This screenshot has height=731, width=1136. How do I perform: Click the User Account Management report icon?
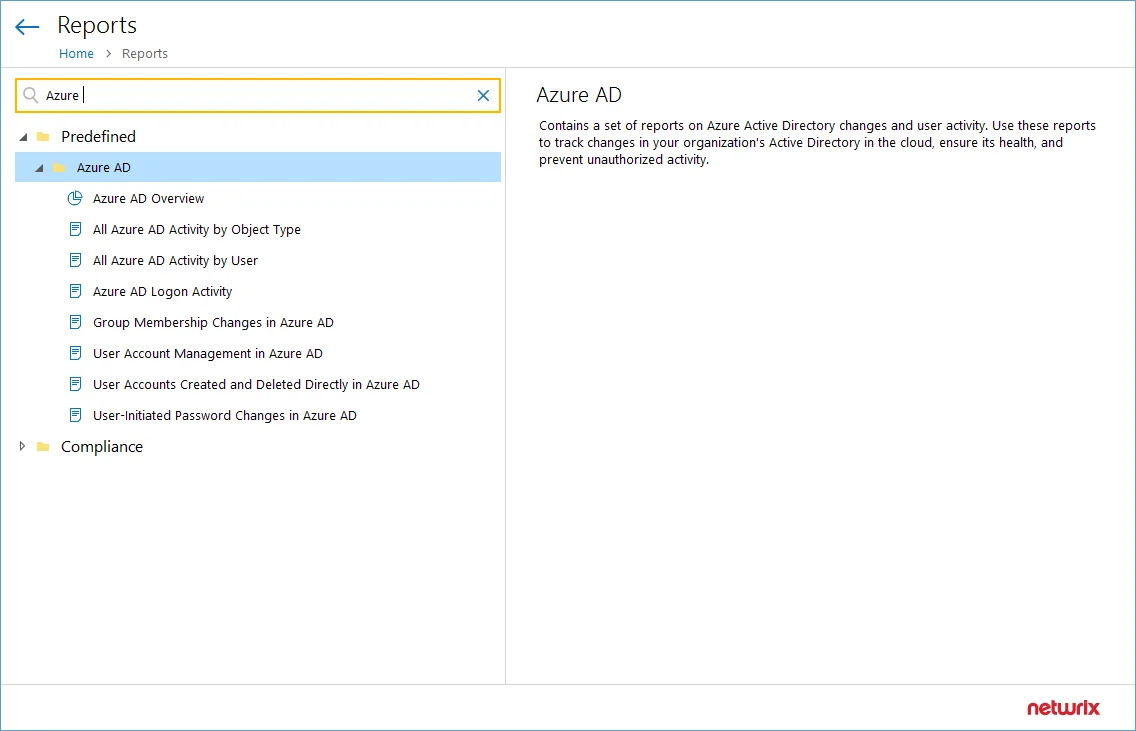[75, 354]
